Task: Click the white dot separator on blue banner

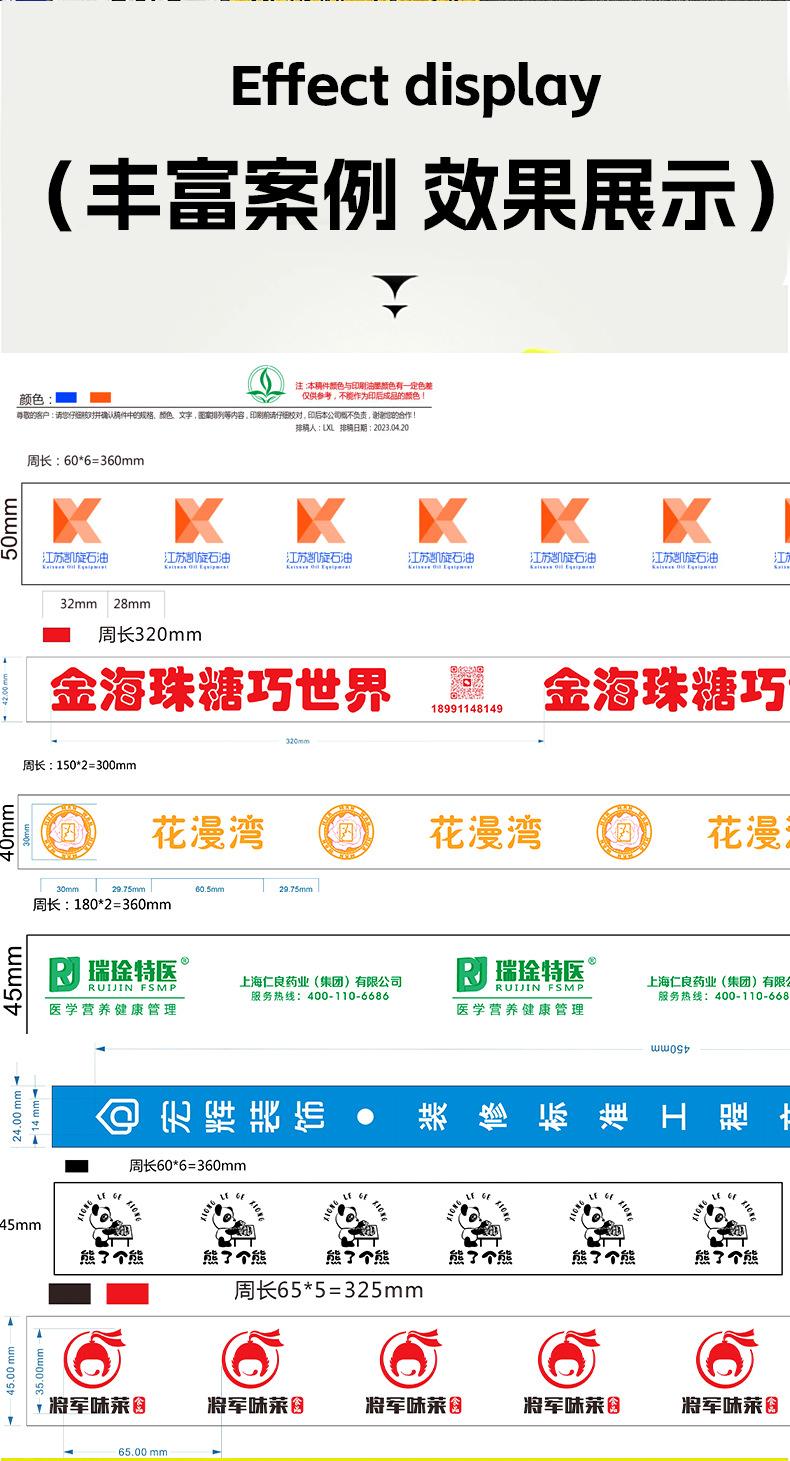Action: (366, 1116)
